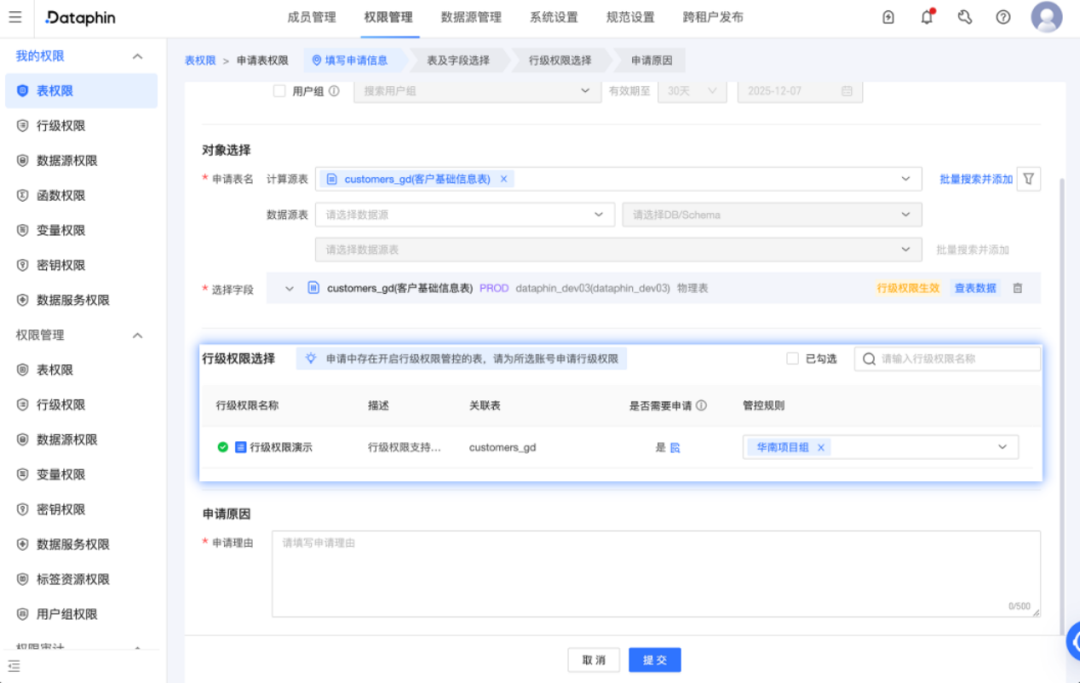Viewport: 1080px width, 683px height.
Task: Click the 提交 submit button
Action: tap(655, 660)
